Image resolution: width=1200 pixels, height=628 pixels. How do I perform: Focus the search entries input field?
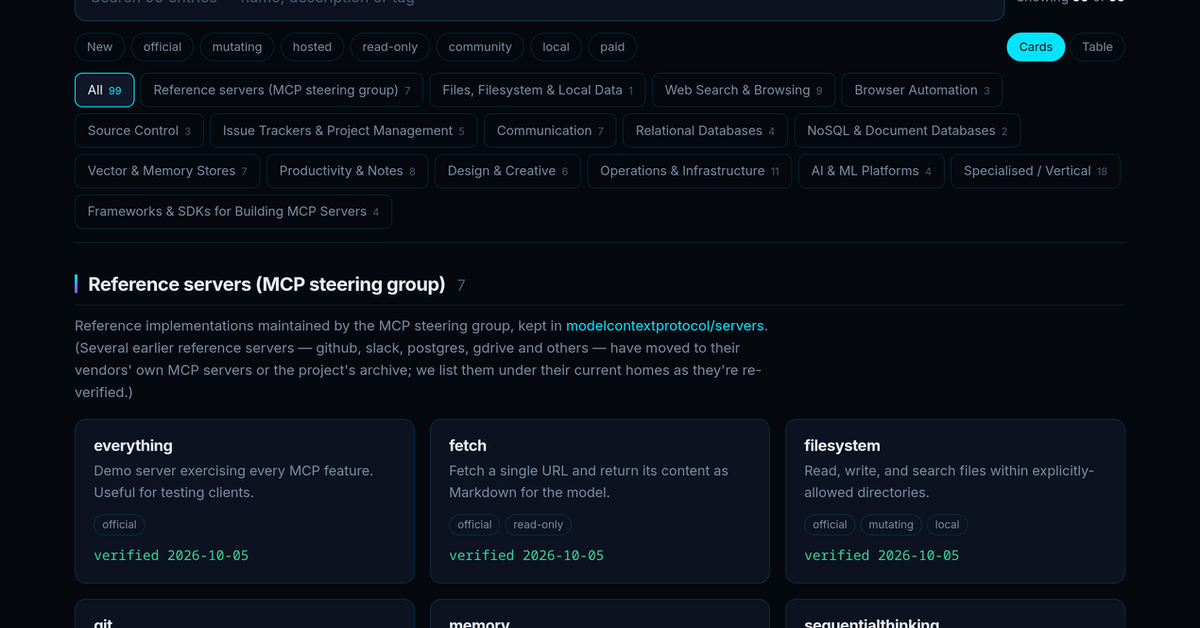540,8
